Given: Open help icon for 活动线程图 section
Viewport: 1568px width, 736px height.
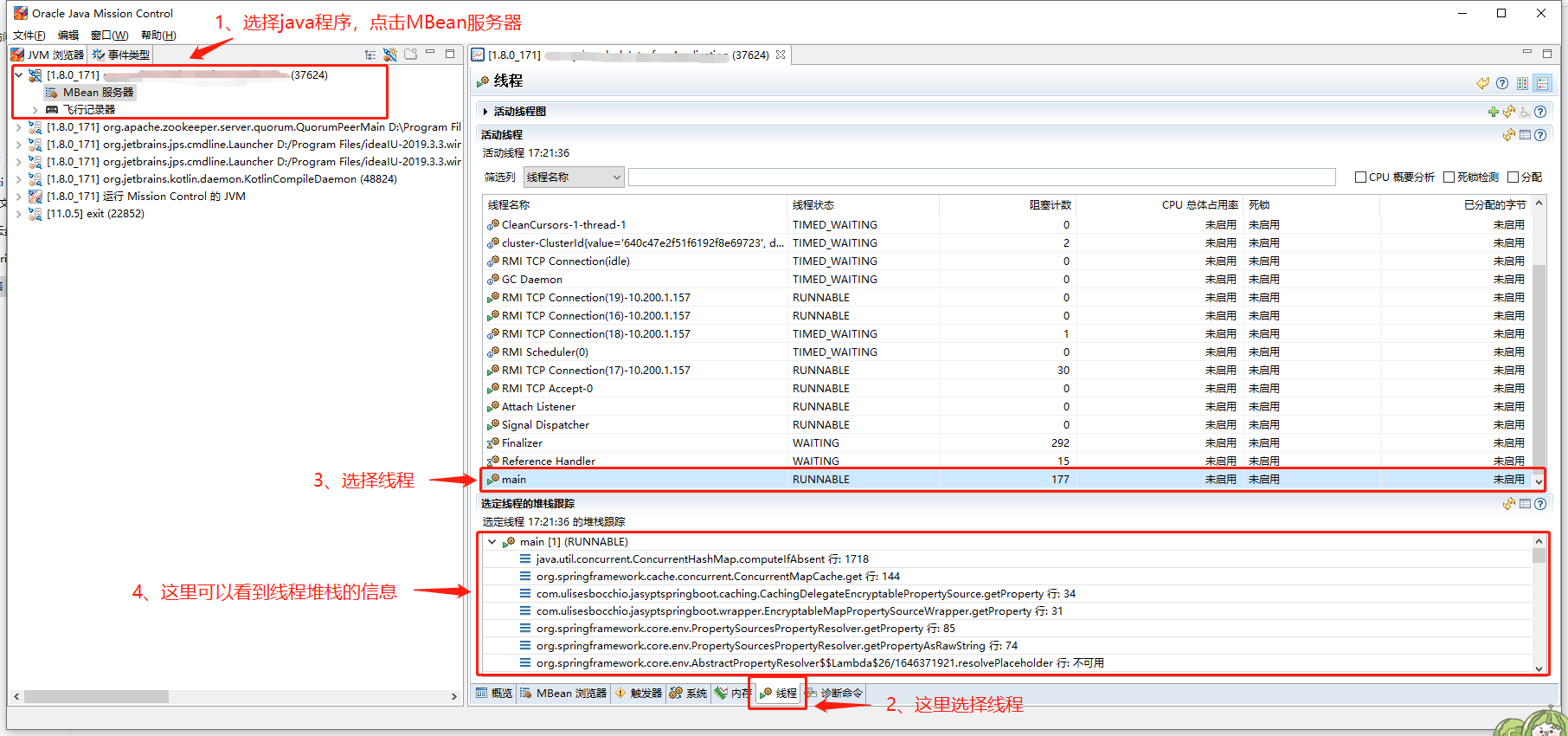Looking at the screenshot, I should tap(1540, 112).
